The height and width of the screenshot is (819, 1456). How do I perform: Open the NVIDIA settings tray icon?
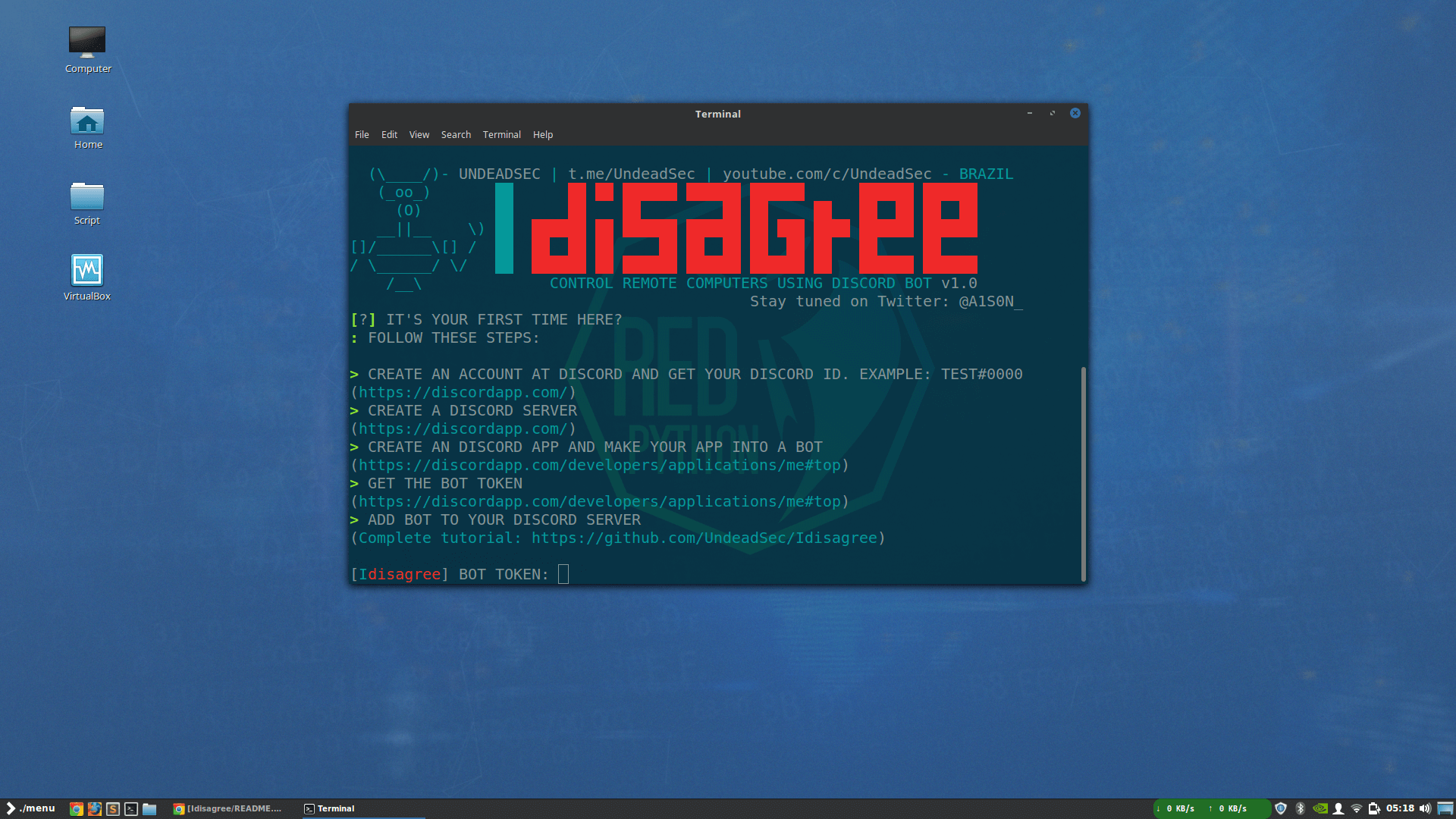point(1319,808)
